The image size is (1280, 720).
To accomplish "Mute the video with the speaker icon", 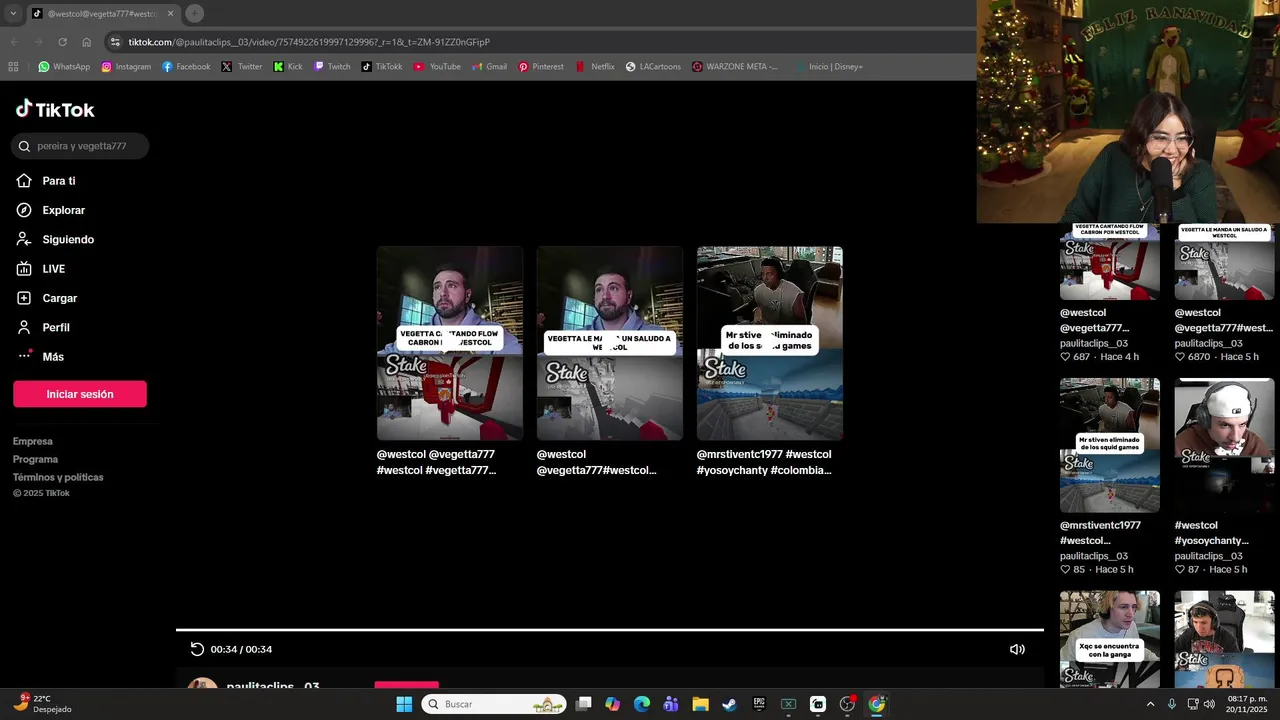I will [1017, 649].
